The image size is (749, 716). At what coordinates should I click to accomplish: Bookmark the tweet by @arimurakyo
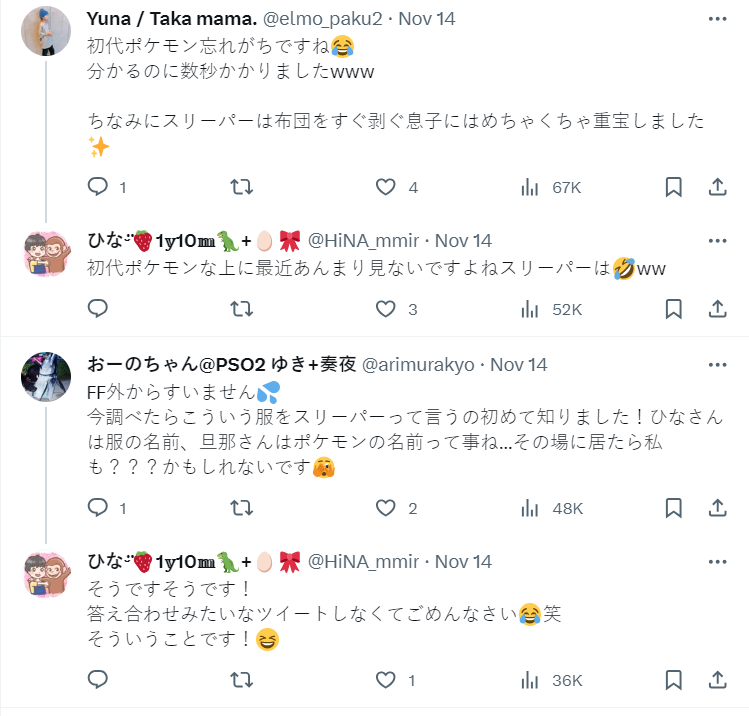pyautogui.click(x=674, y=508)
